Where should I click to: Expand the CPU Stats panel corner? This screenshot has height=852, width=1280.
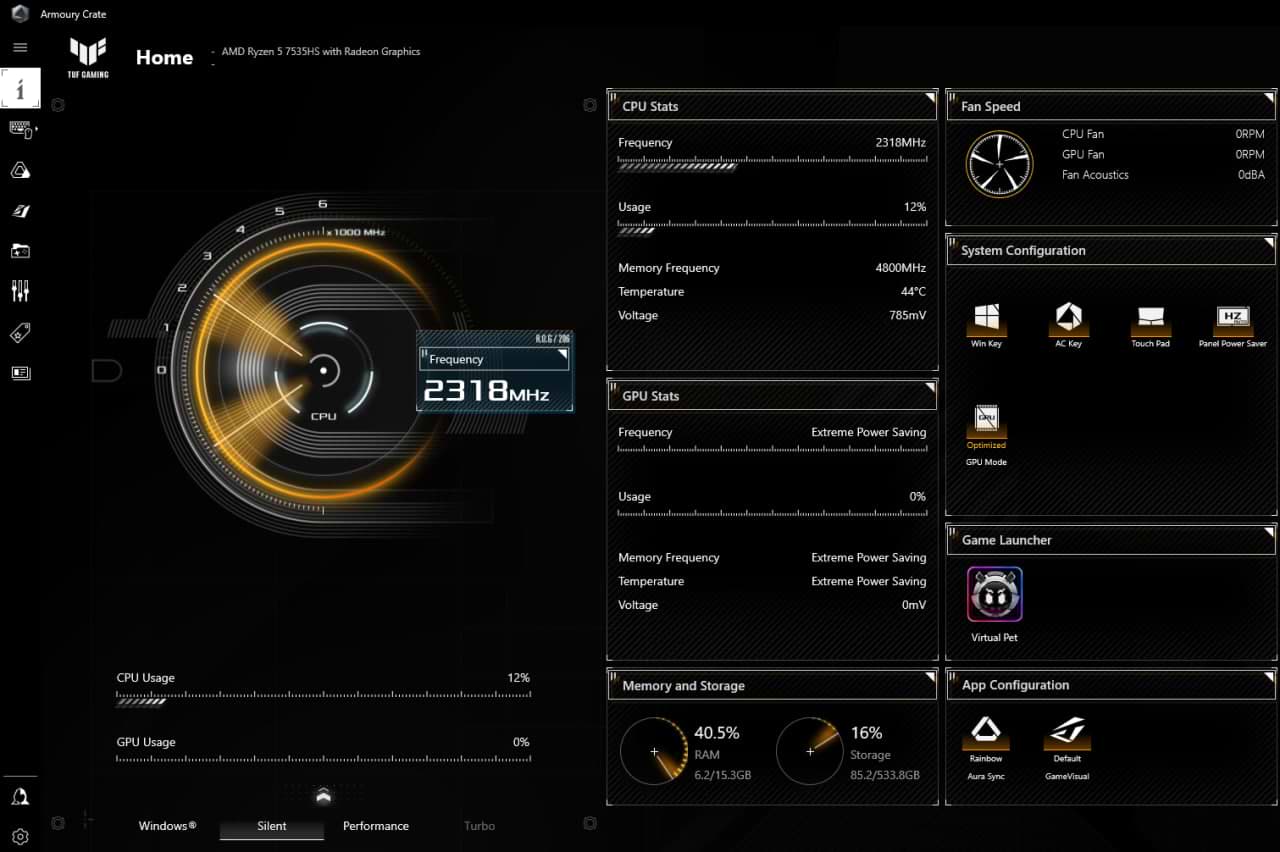click(x=930, y=97)
